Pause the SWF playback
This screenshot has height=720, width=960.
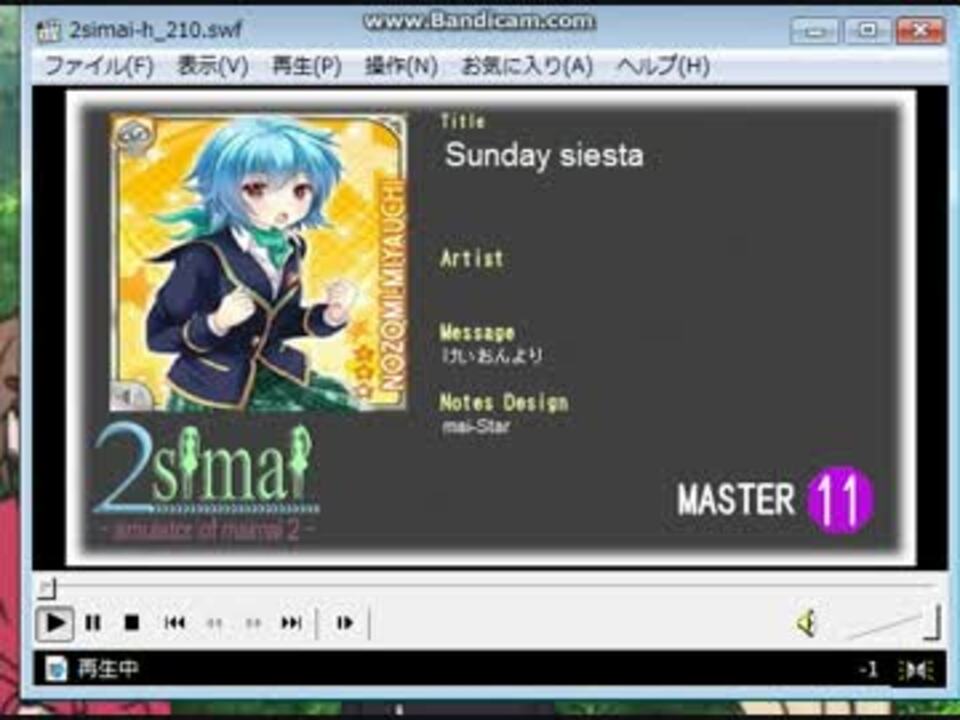click(x=93, y=623)
